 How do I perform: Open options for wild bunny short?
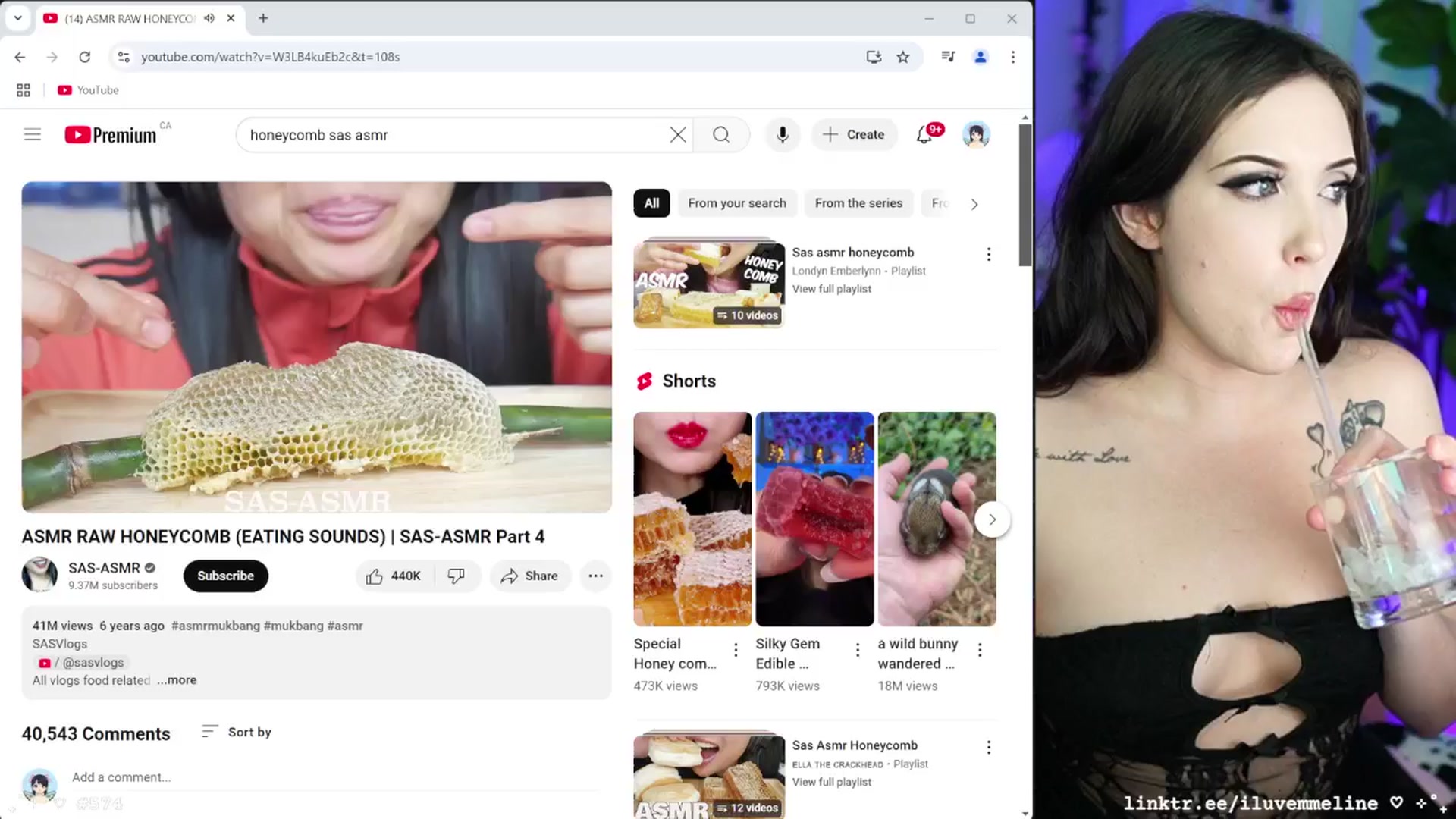(980, 650)
